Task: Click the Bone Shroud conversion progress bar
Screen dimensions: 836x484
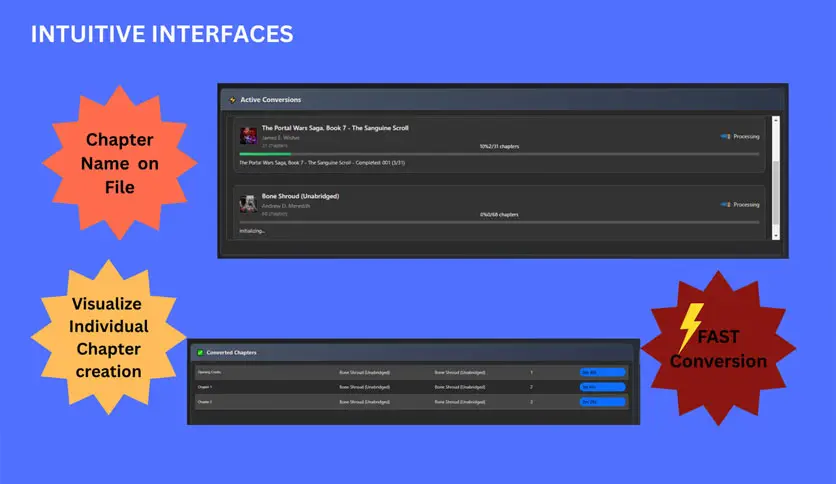Action: tap(499, 222)
